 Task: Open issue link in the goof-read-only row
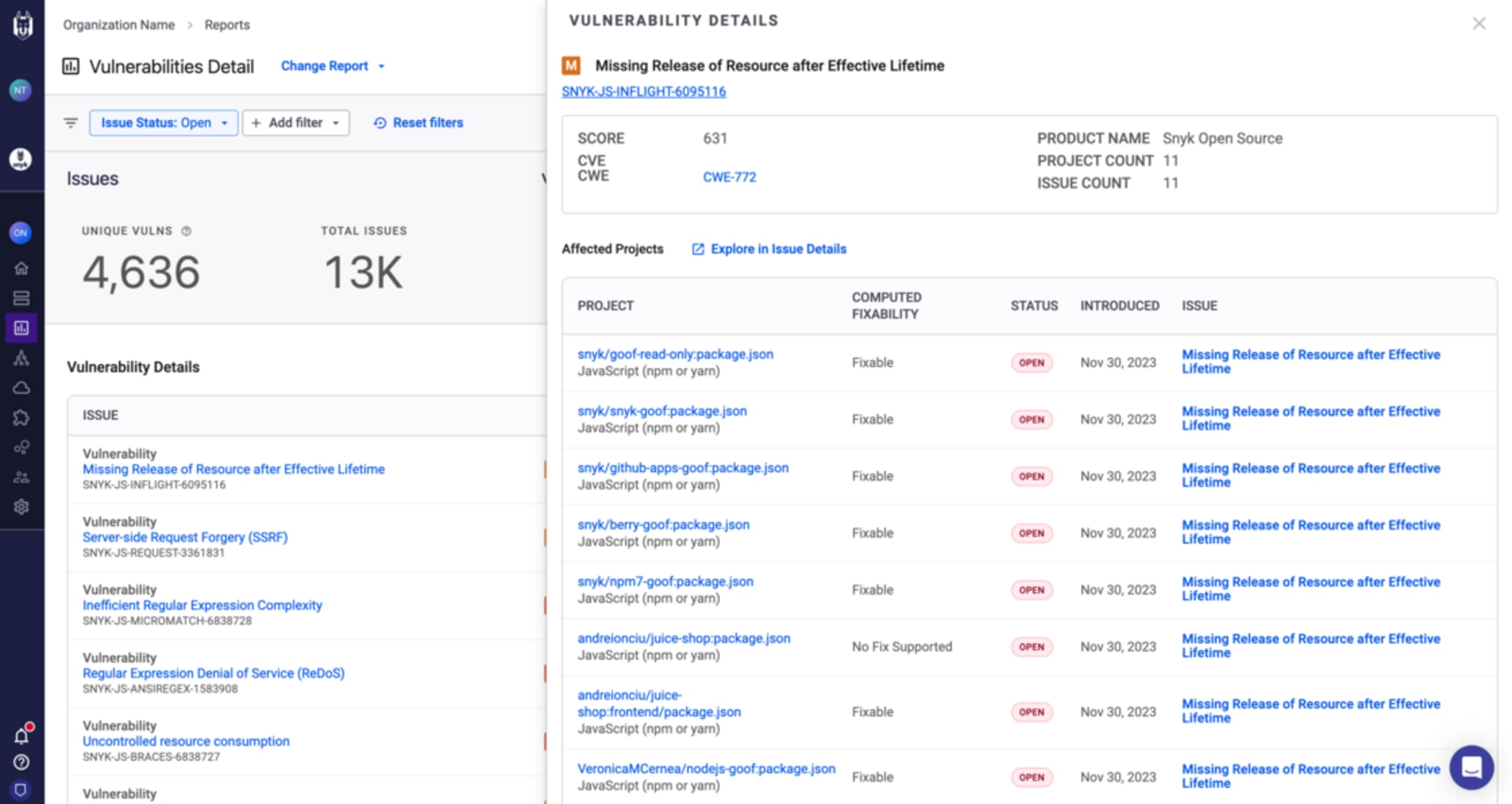tap(1311, 361)
